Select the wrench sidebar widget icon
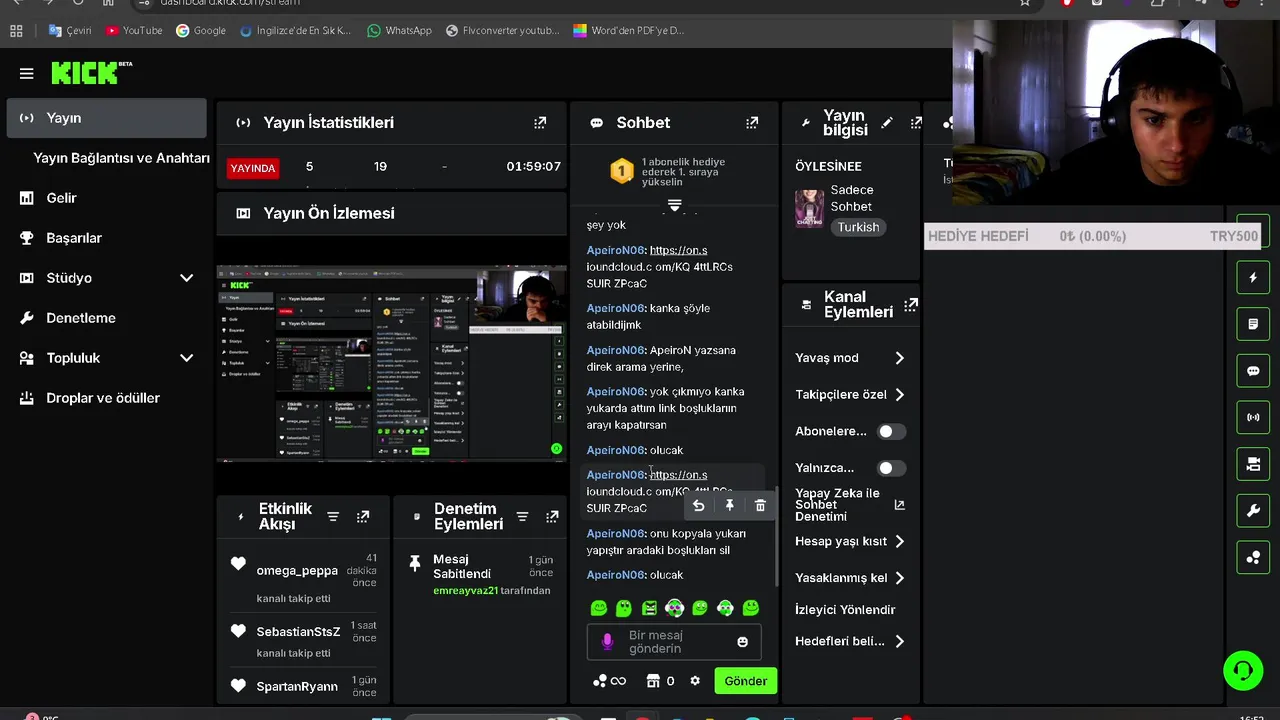Viewport: 1280px width, 720px height. click(x=1253, y=511)
